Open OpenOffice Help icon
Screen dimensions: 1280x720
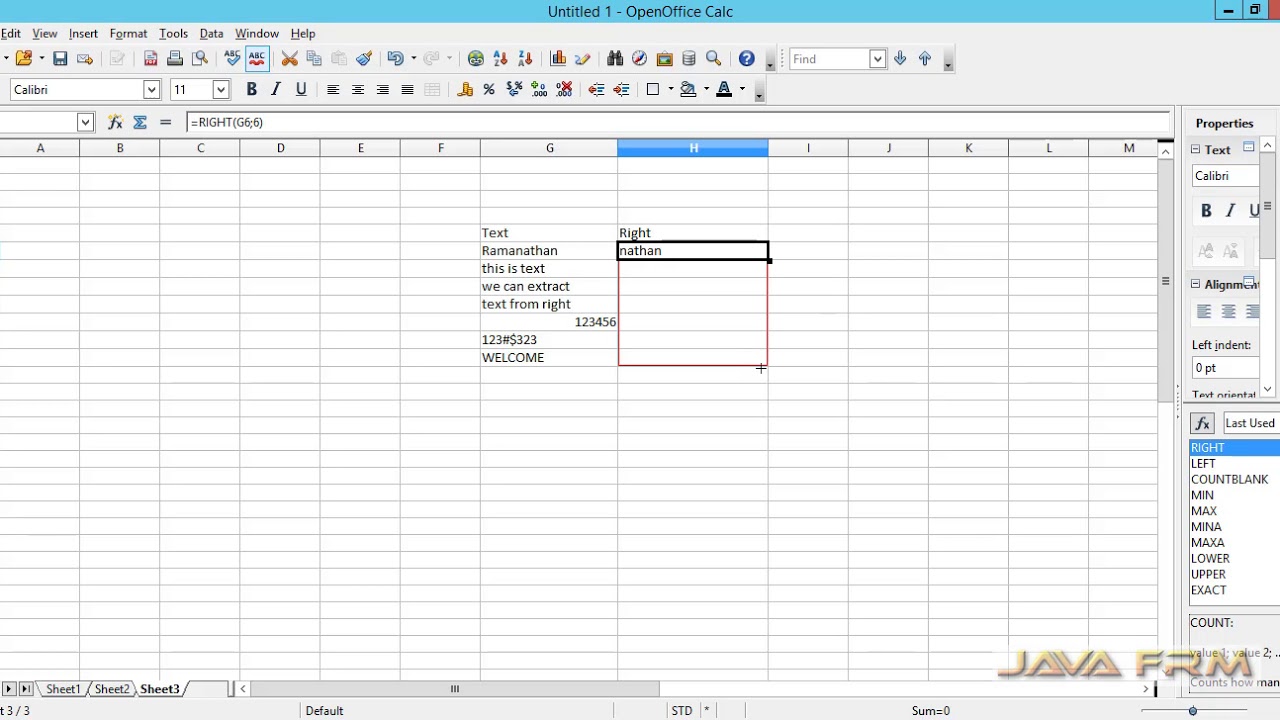(x=746, y=59)
